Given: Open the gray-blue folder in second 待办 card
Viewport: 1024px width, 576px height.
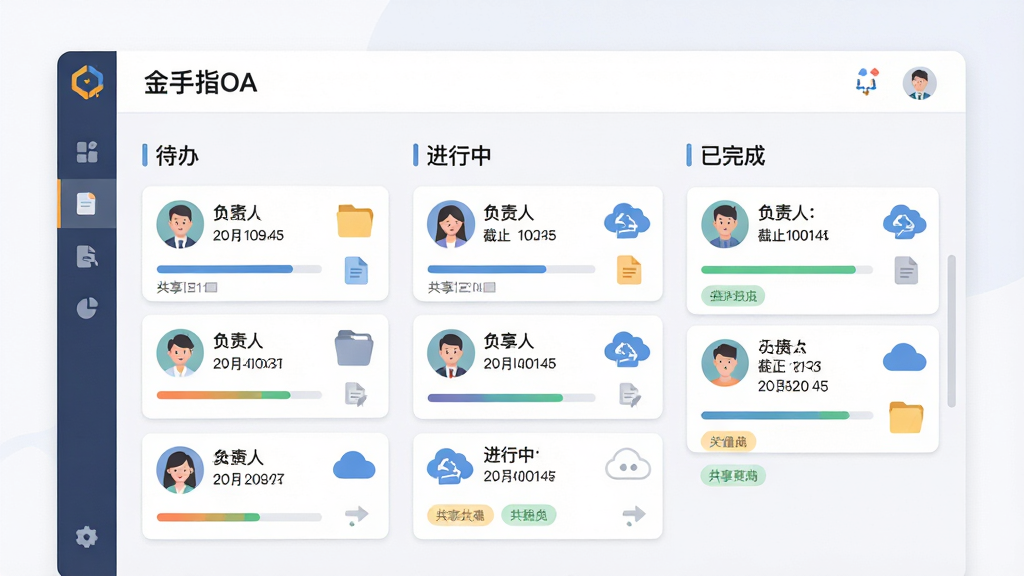Looking at the screenshot, I should (x=354, y=348).
